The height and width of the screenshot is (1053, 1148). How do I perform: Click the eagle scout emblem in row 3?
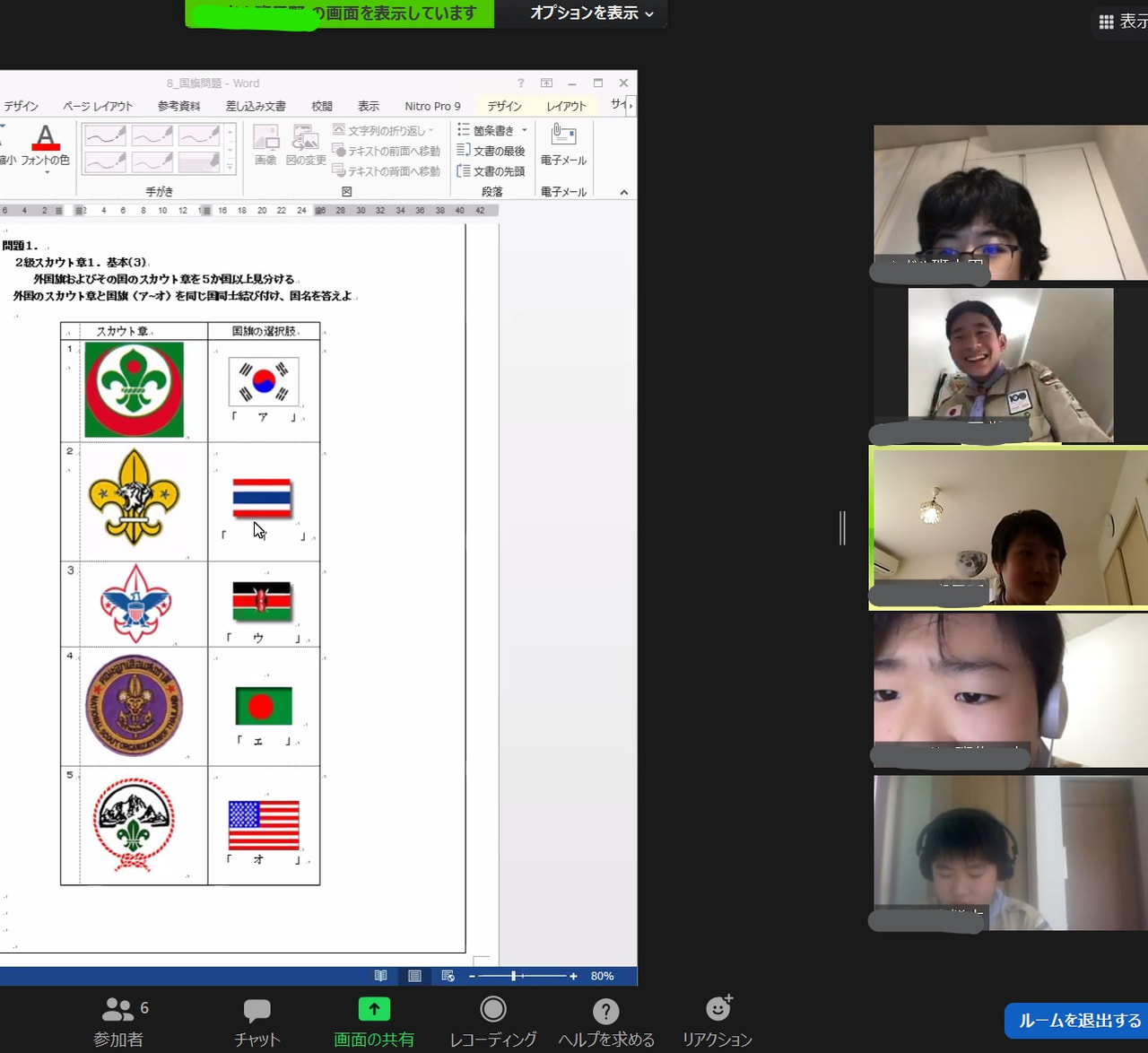pos(135,603)
